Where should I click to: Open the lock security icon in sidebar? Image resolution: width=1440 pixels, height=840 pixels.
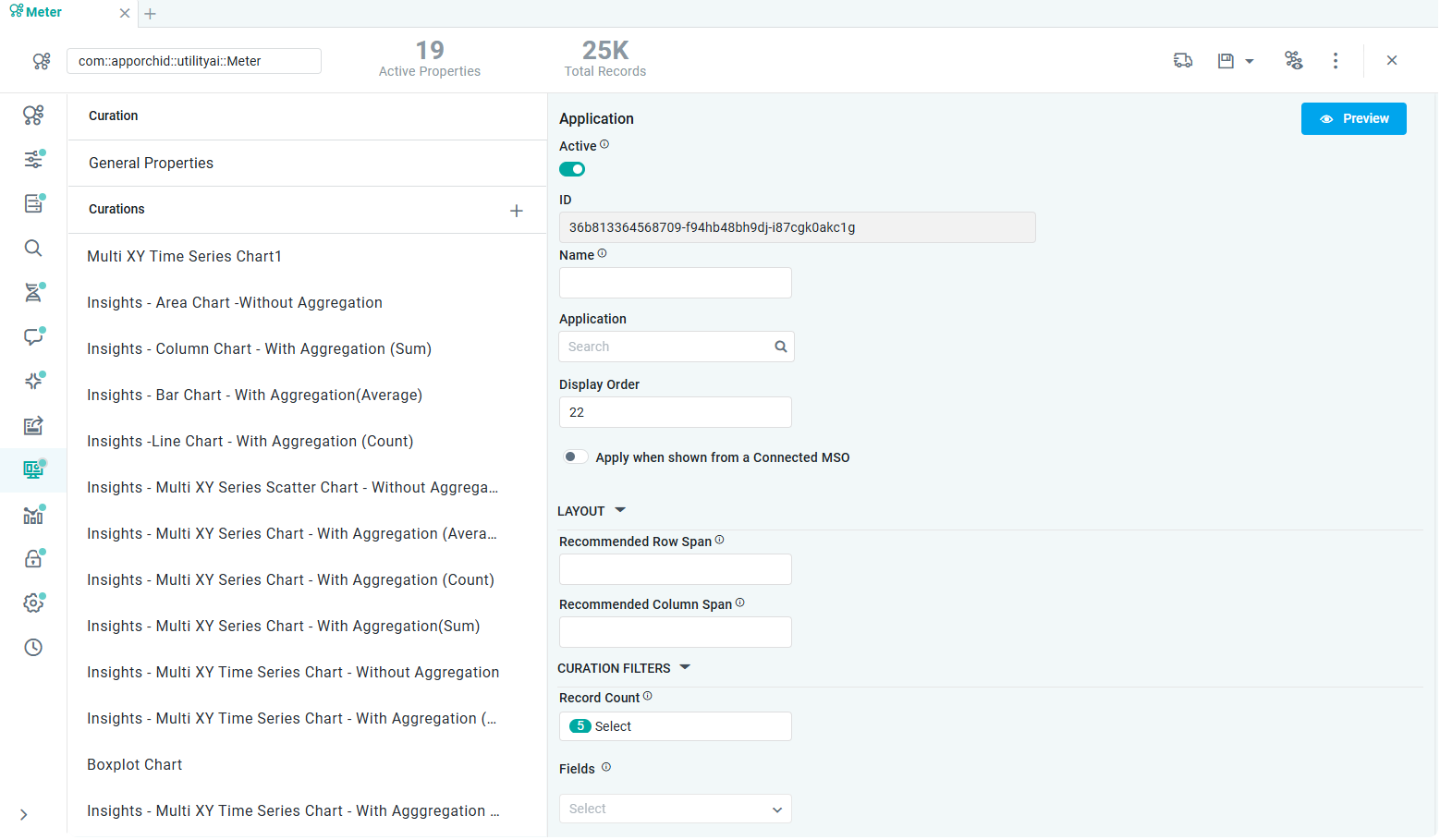(x=33, y=559)
